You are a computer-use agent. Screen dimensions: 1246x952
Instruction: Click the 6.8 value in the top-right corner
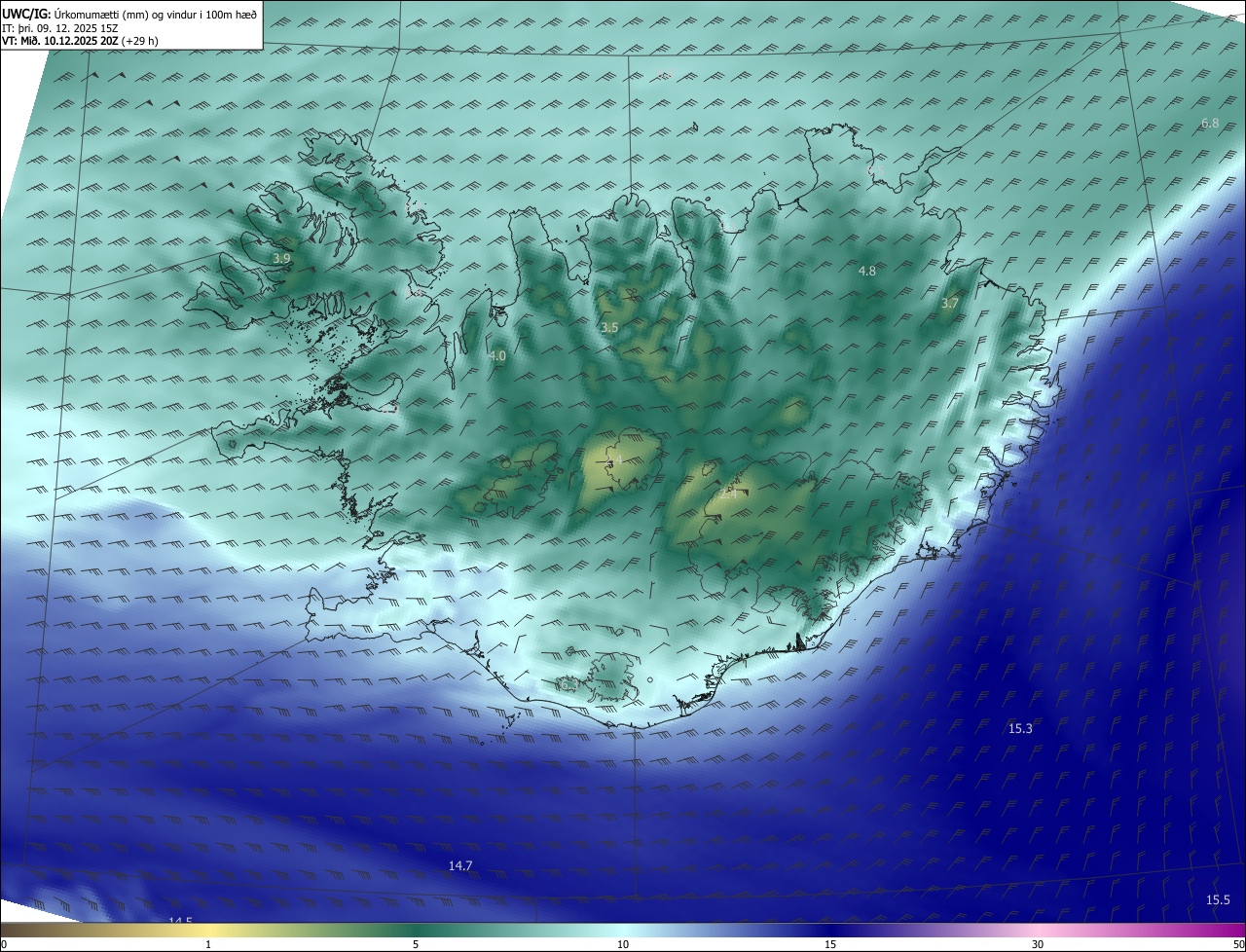[1210, 123]
